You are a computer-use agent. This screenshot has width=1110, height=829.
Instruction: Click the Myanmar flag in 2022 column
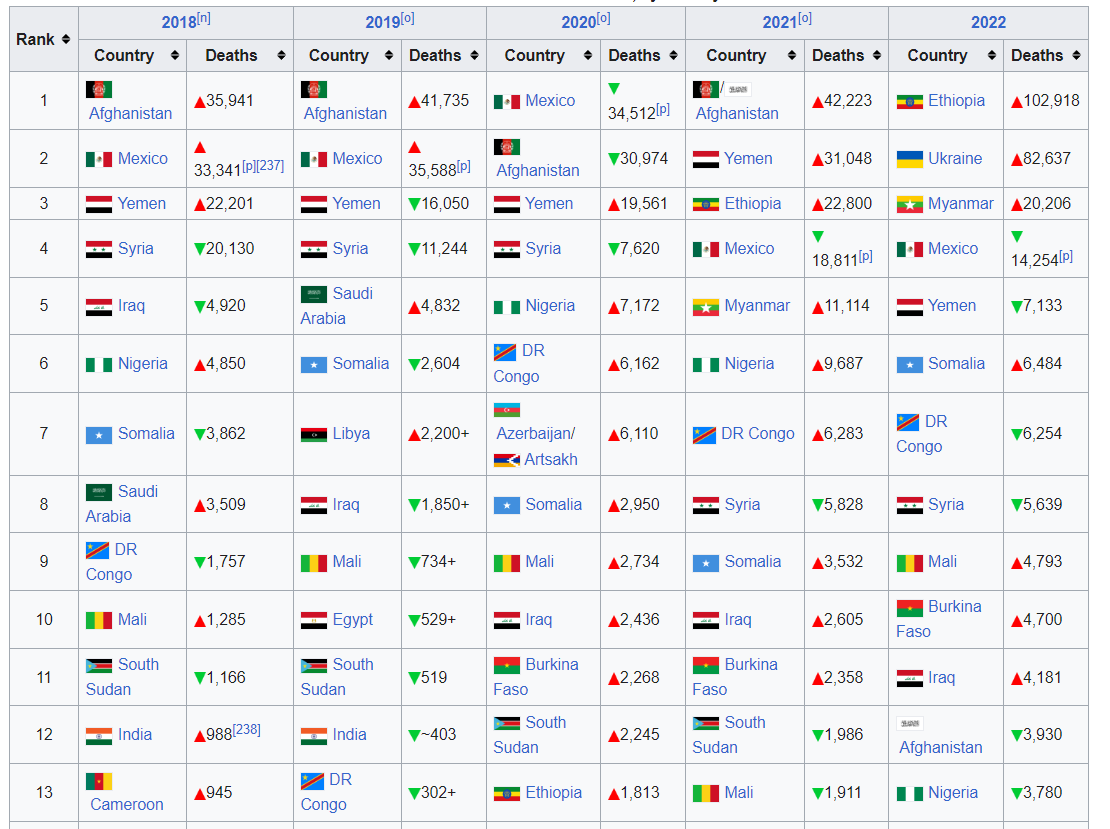tap(910, 204)
